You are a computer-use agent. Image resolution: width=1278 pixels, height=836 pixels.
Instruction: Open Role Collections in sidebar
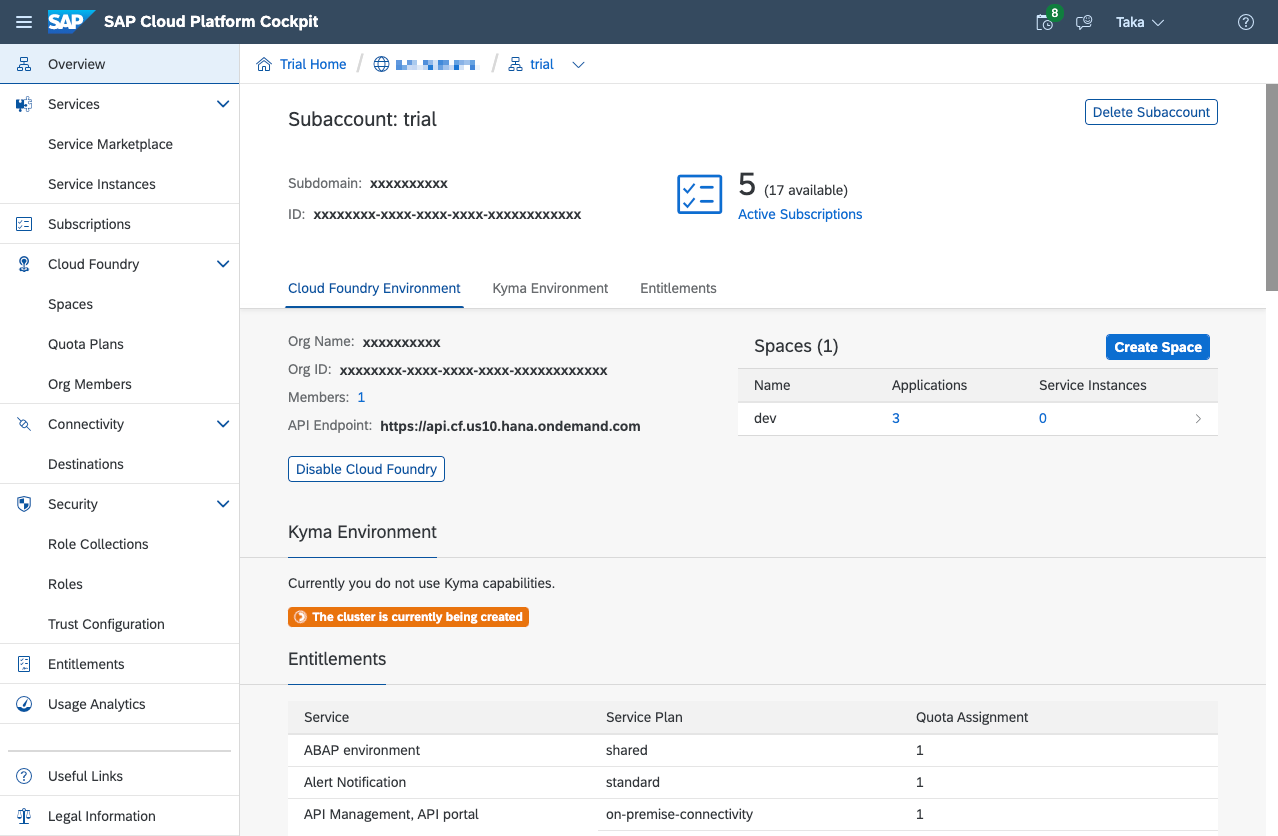coord(98,544)
